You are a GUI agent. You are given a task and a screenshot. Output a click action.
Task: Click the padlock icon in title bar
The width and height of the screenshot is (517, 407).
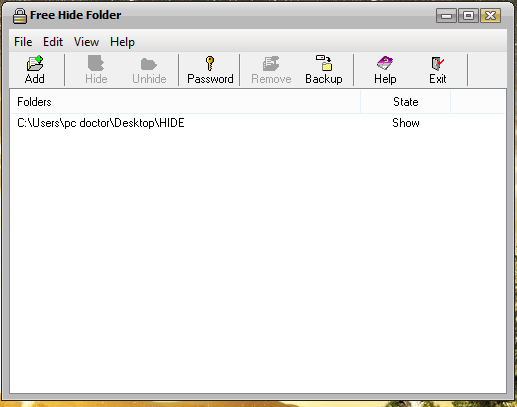point(20,16)
